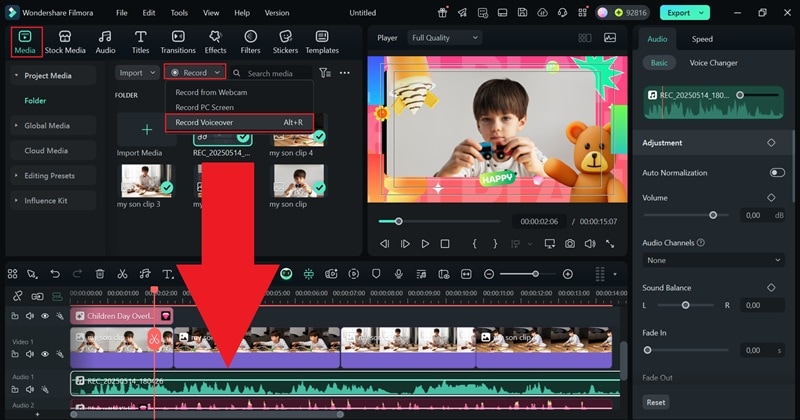The width and height of the screenshot is (800, 420).
Task: Open the Stickers tab
Action: pos(285,42)
